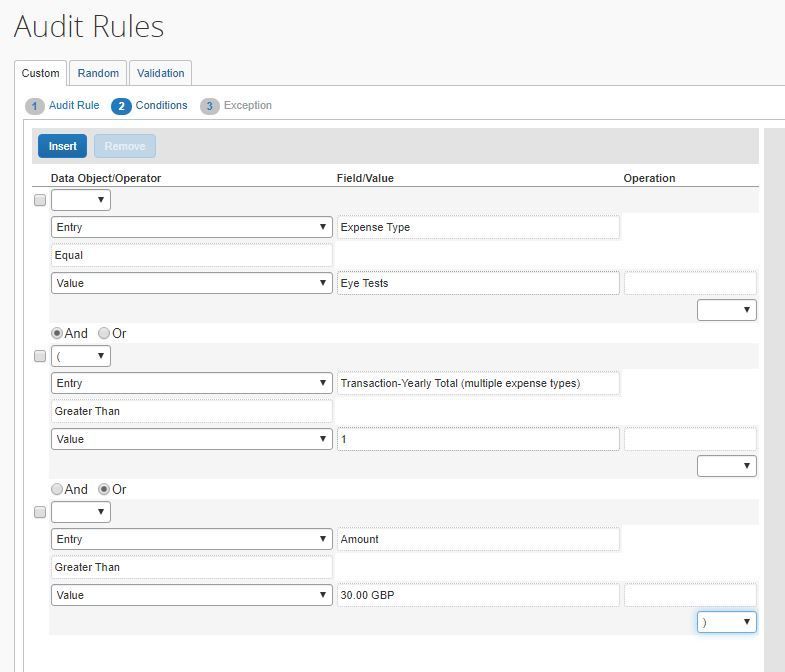Select And radio before Amount condition
785x672 pixels.
click(x=57, y=489)
